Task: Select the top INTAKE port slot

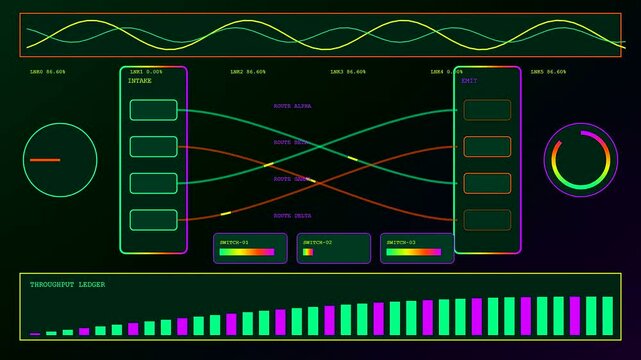Action: point(154,110)
